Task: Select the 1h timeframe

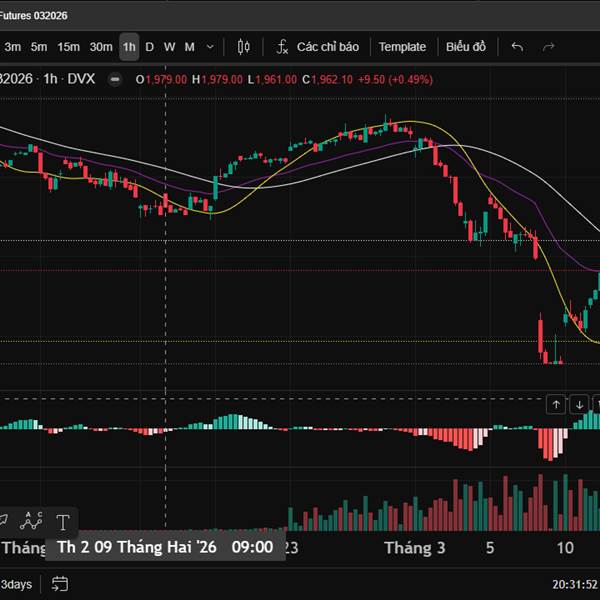Action: 129,47
